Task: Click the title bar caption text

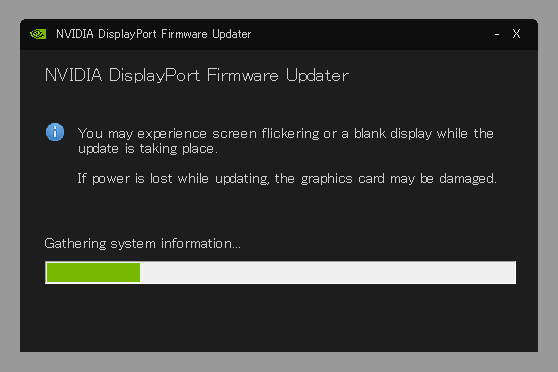Action: 153,34
